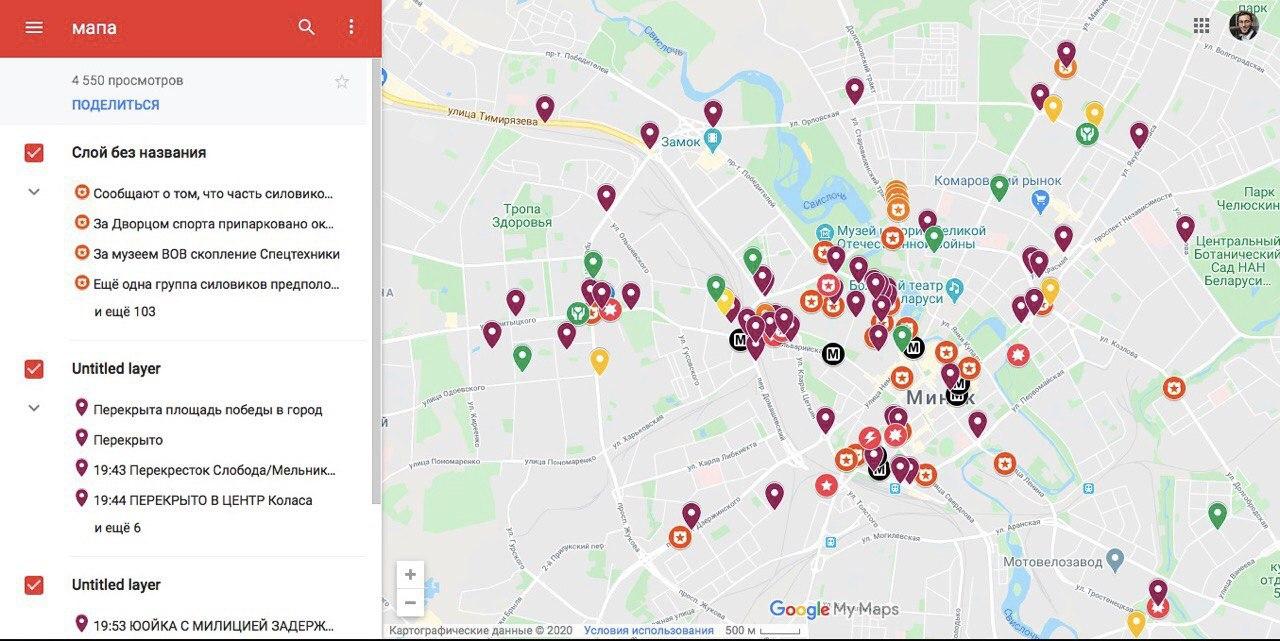Viewport: 1280px width, 641px height.
Task: Open the three-dot options menu
Action: pos(351,27)
